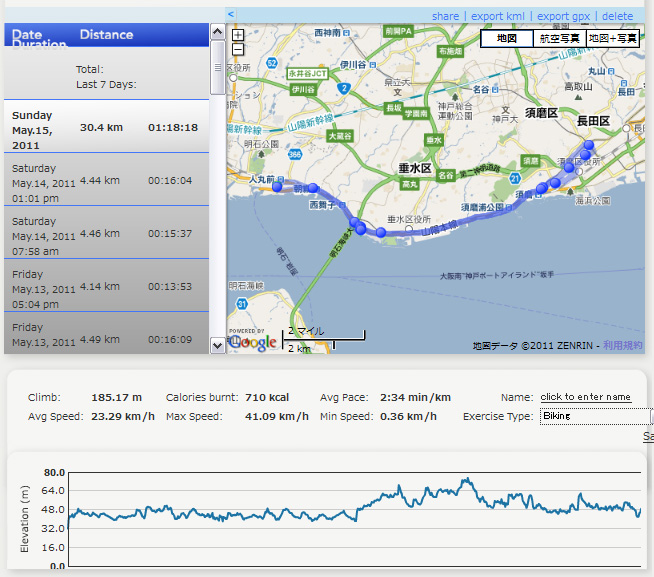Select Saturday May.14 07:58 am 4.46 km activity
Image resolution: width=654 pixels, height=577 pixels.
[106, 233]
